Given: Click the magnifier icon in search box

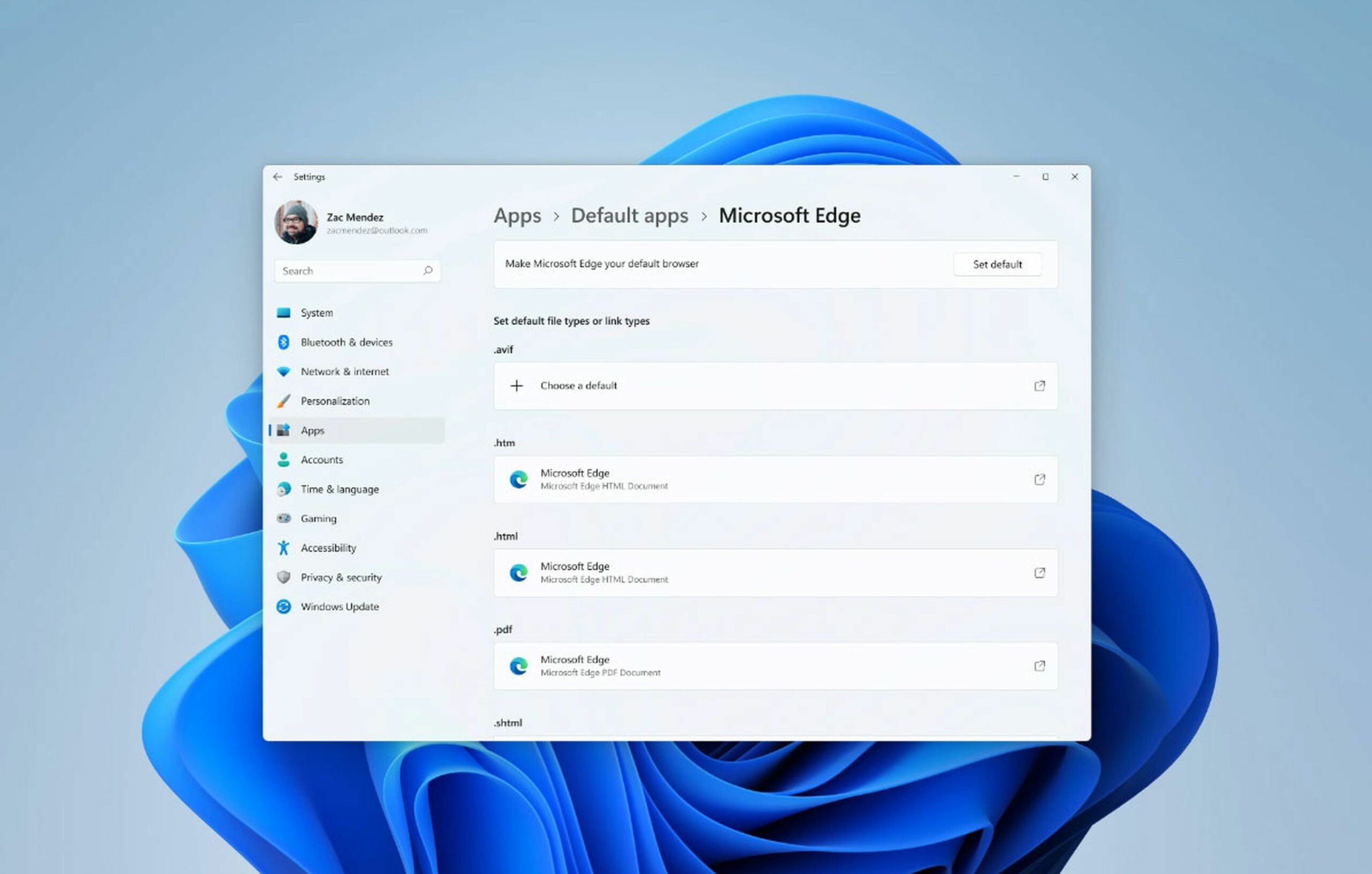Looking at the screenshot, I should (427, 271).
